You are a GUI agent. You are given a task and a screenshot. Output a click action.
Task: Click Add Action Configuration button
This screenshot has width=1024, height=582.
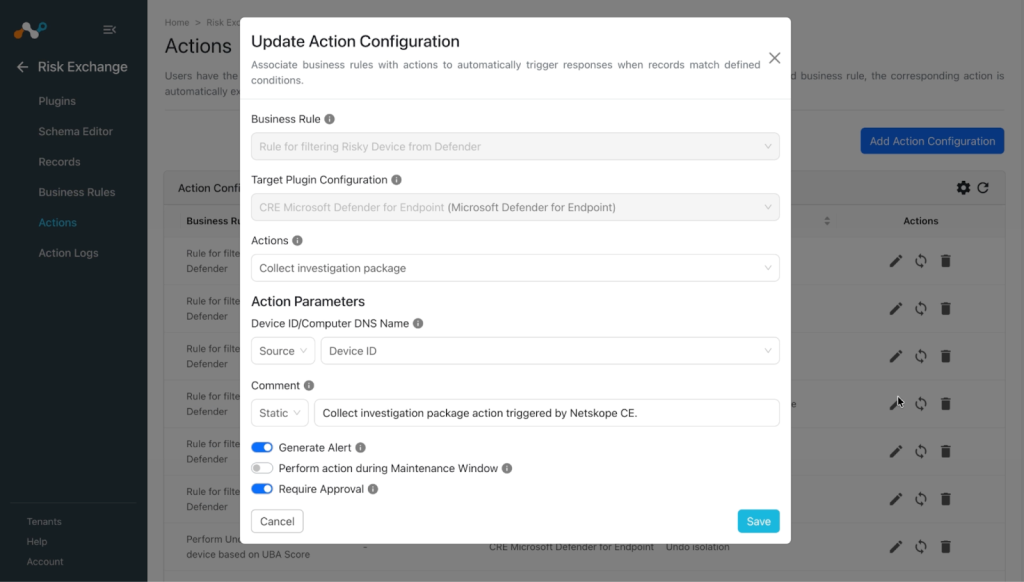[932, 141]
